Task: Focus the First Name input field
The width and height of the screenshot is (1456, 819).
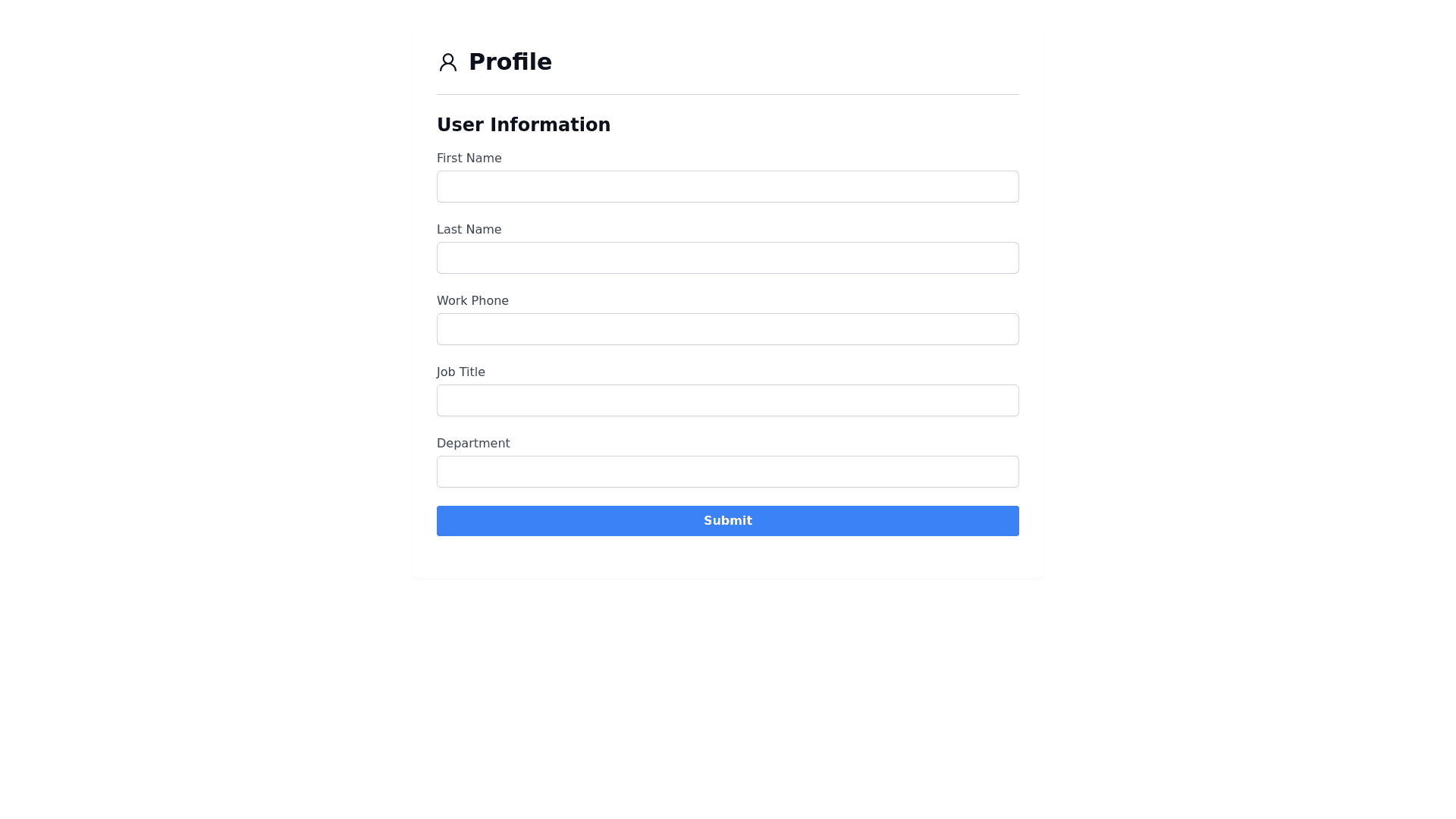Action: tap(727, 187)
